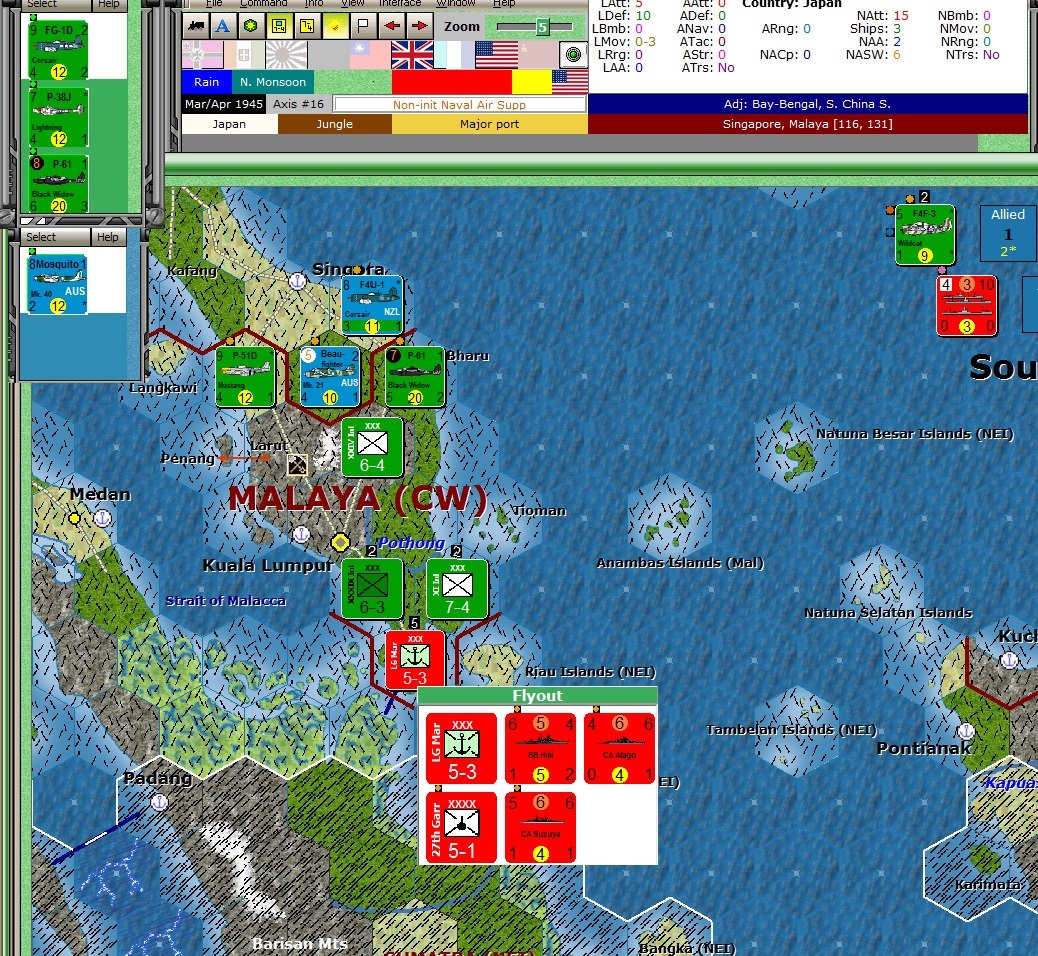Select the red LG Mar 5-3 counter on map
Image resolution: width=1038 pixels, height=956 pixels.
click(415, 659)
